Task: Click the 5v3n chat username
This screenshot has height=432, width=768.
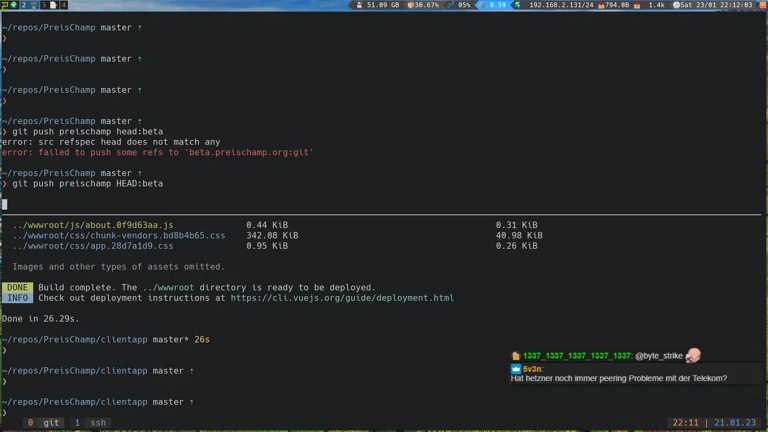Action: pyautogui.click(x=532, y=368)
